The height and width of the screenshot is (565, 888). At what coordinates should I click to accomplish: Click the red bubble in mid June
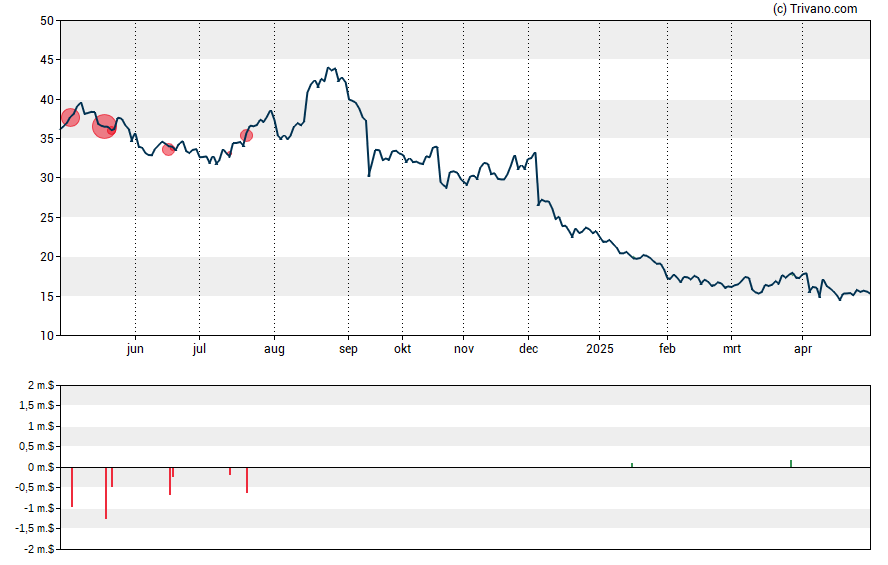click(168, 149)
